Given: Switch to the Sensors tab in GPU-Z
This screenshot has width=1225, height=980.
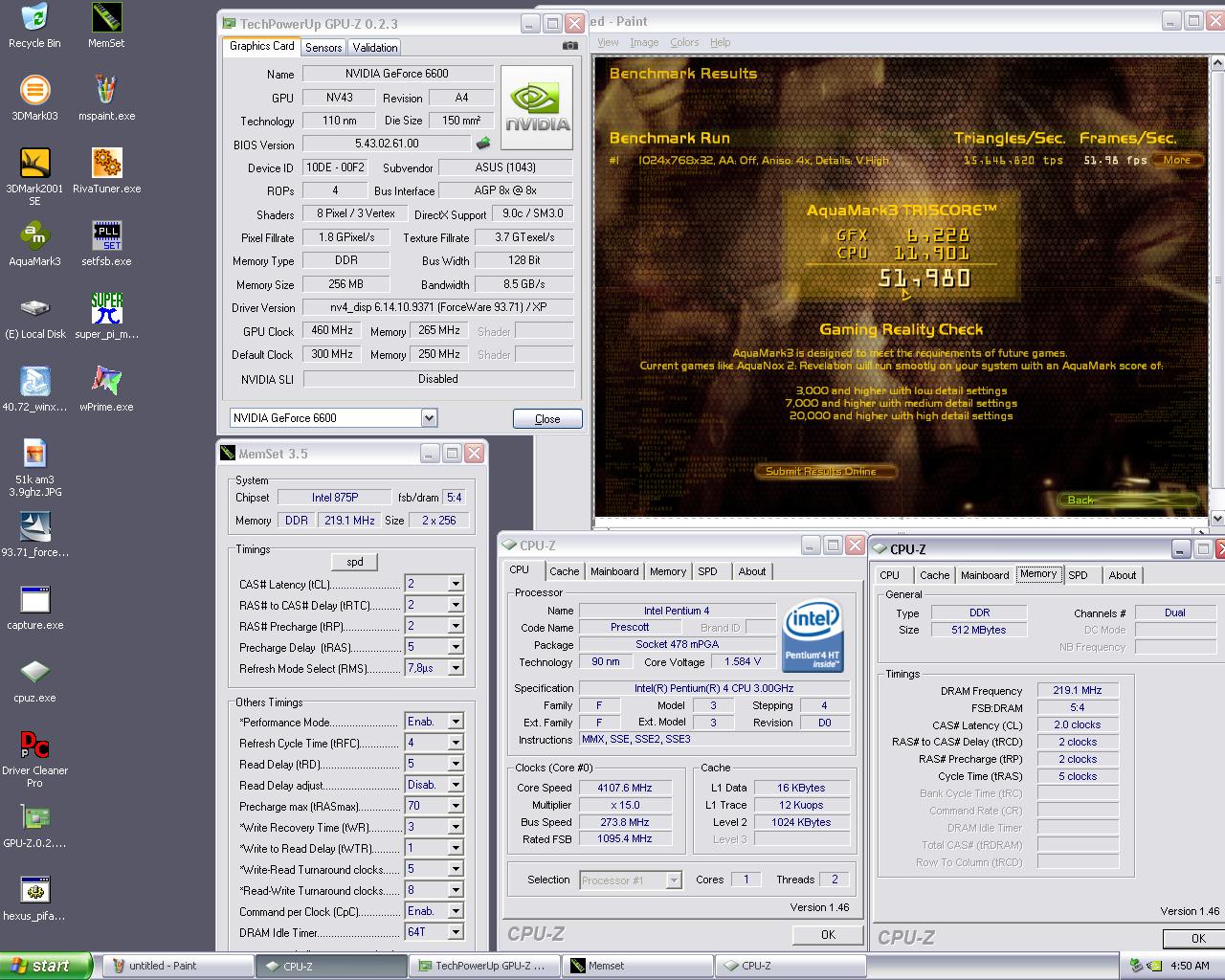Looking at the screenshot, I should tap(323, 47).
